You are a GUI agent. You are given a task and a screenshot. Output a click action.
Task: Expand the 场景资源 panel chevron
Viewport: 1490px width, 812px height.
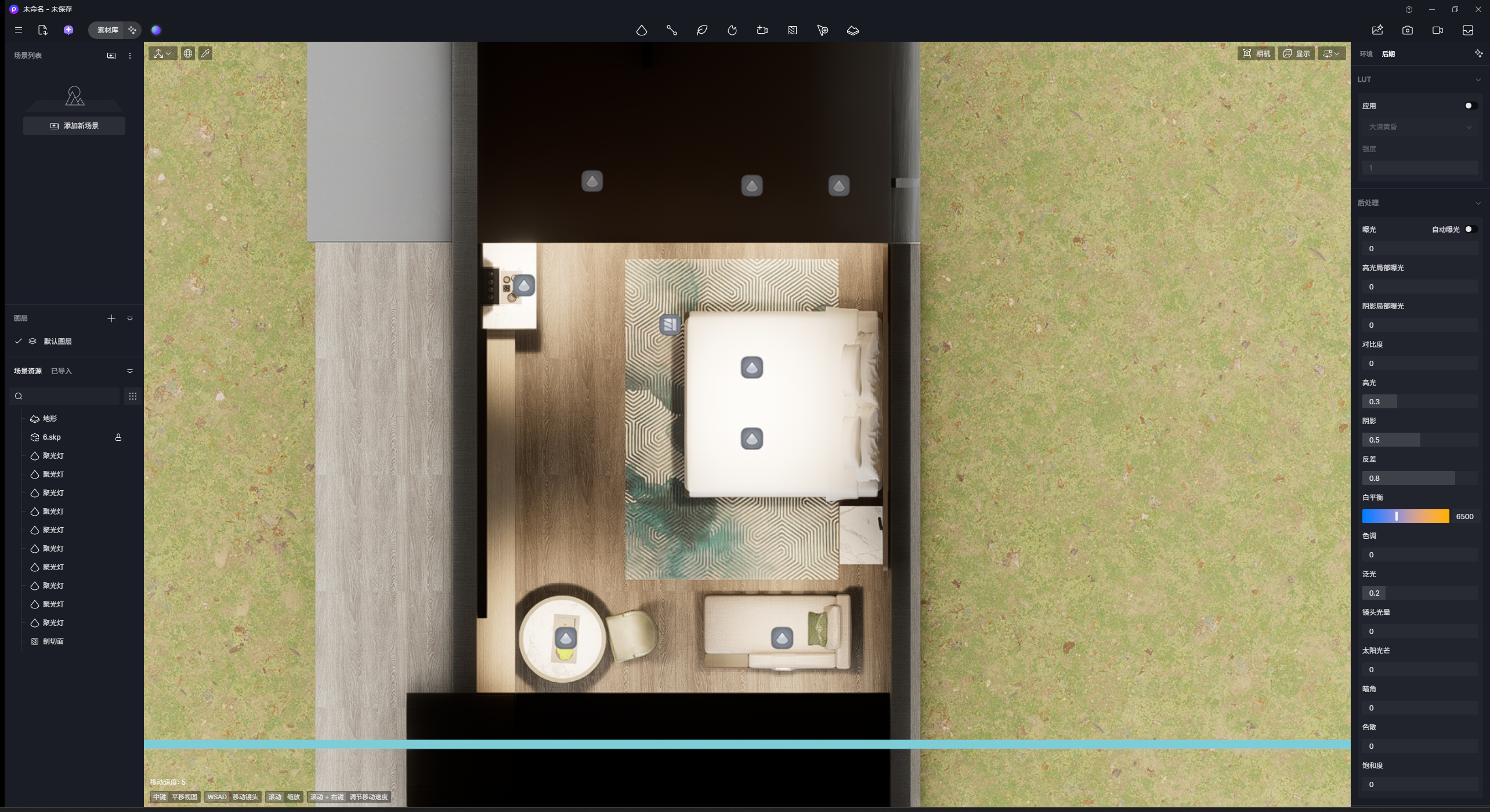coord(130,371)
